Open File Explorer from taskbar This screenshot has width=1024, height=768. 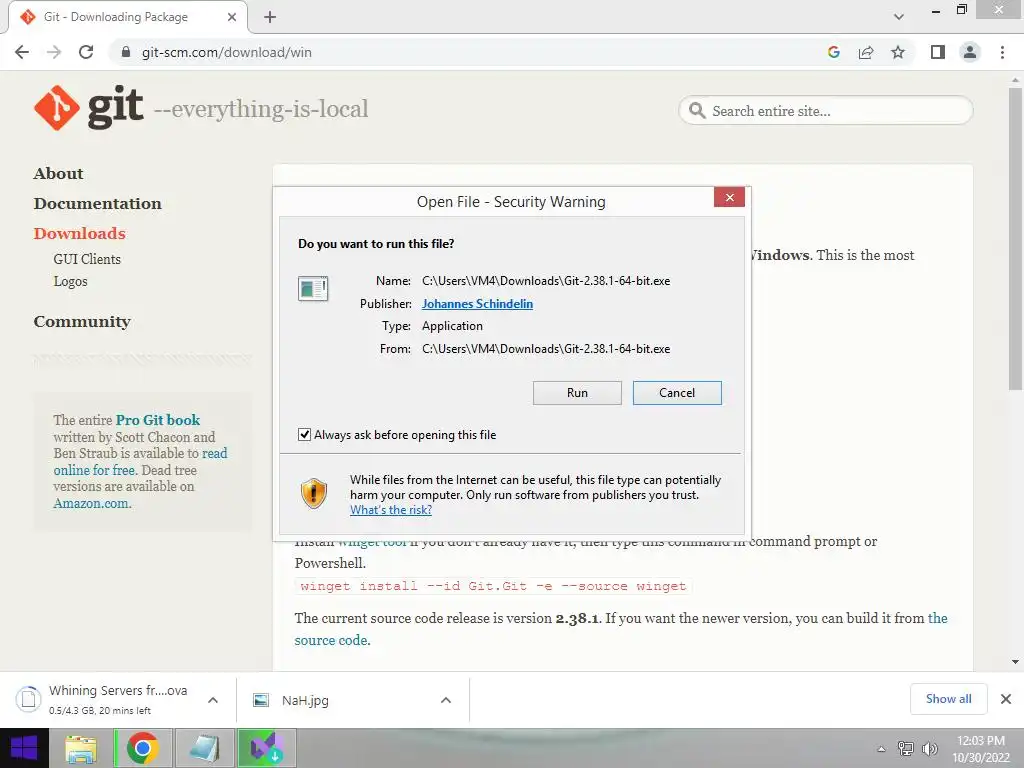coord(80,748)
